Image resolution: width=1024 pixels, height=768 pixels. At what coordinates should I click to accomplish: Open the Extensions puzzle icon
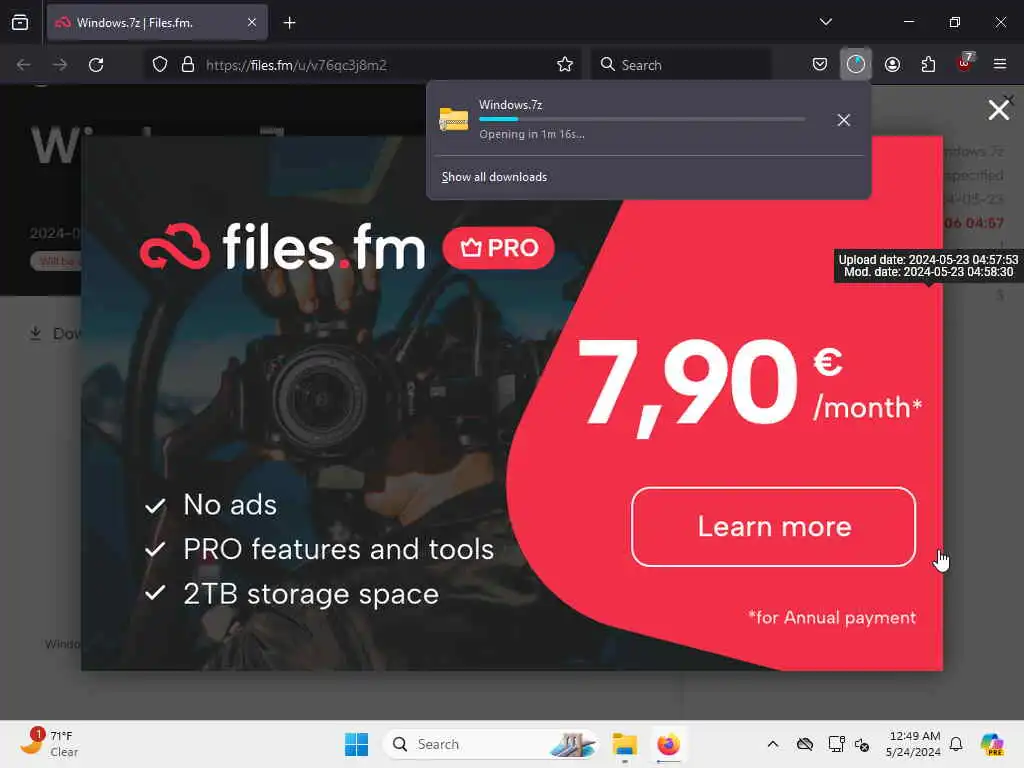point(928,64)
